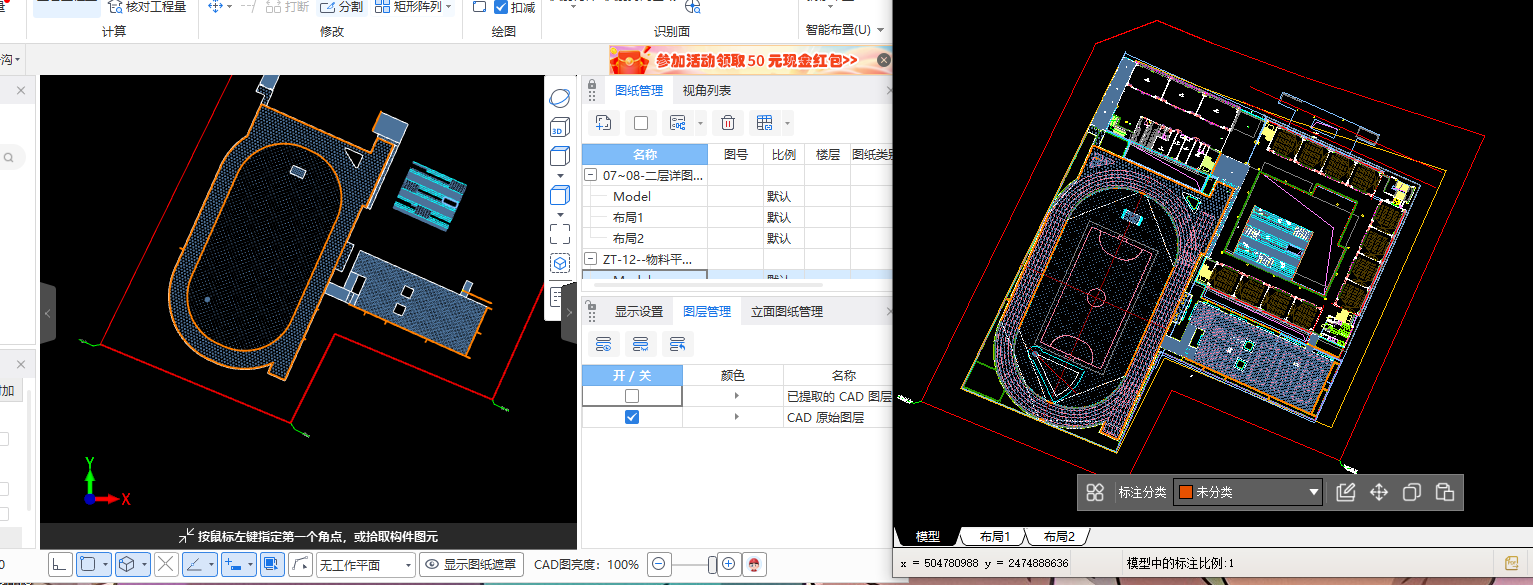Click the orbit view icon in the viewport toolbar

click(560, 97)
